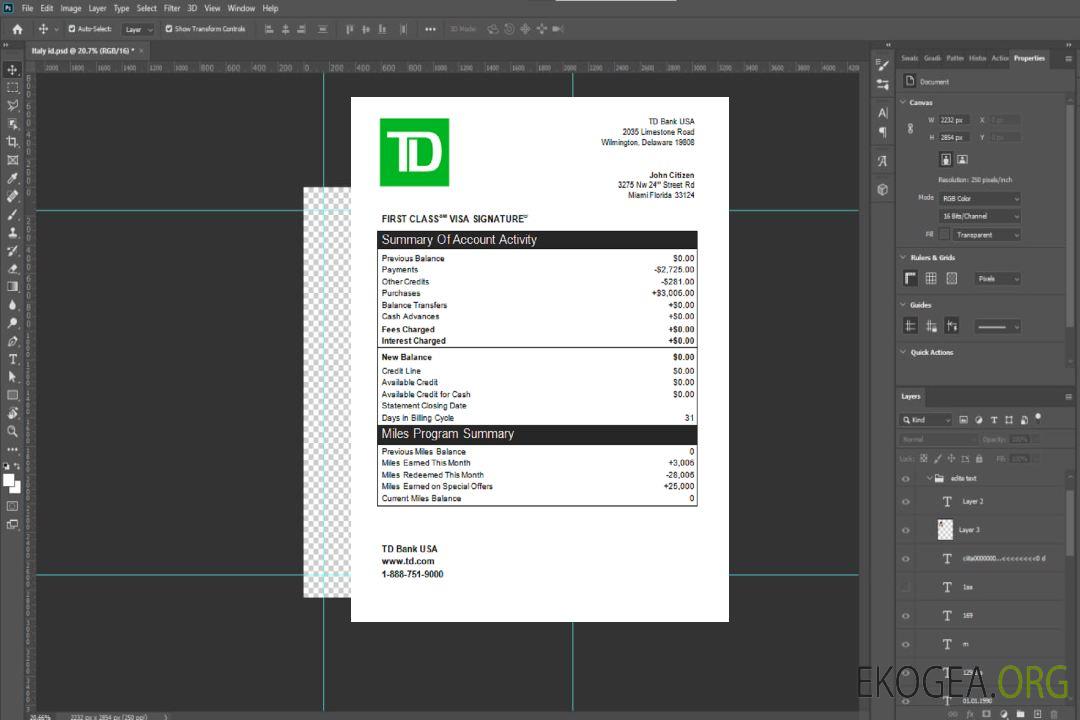1080x720 pixels.
Task: Open the Image menu
Action: 71,8
